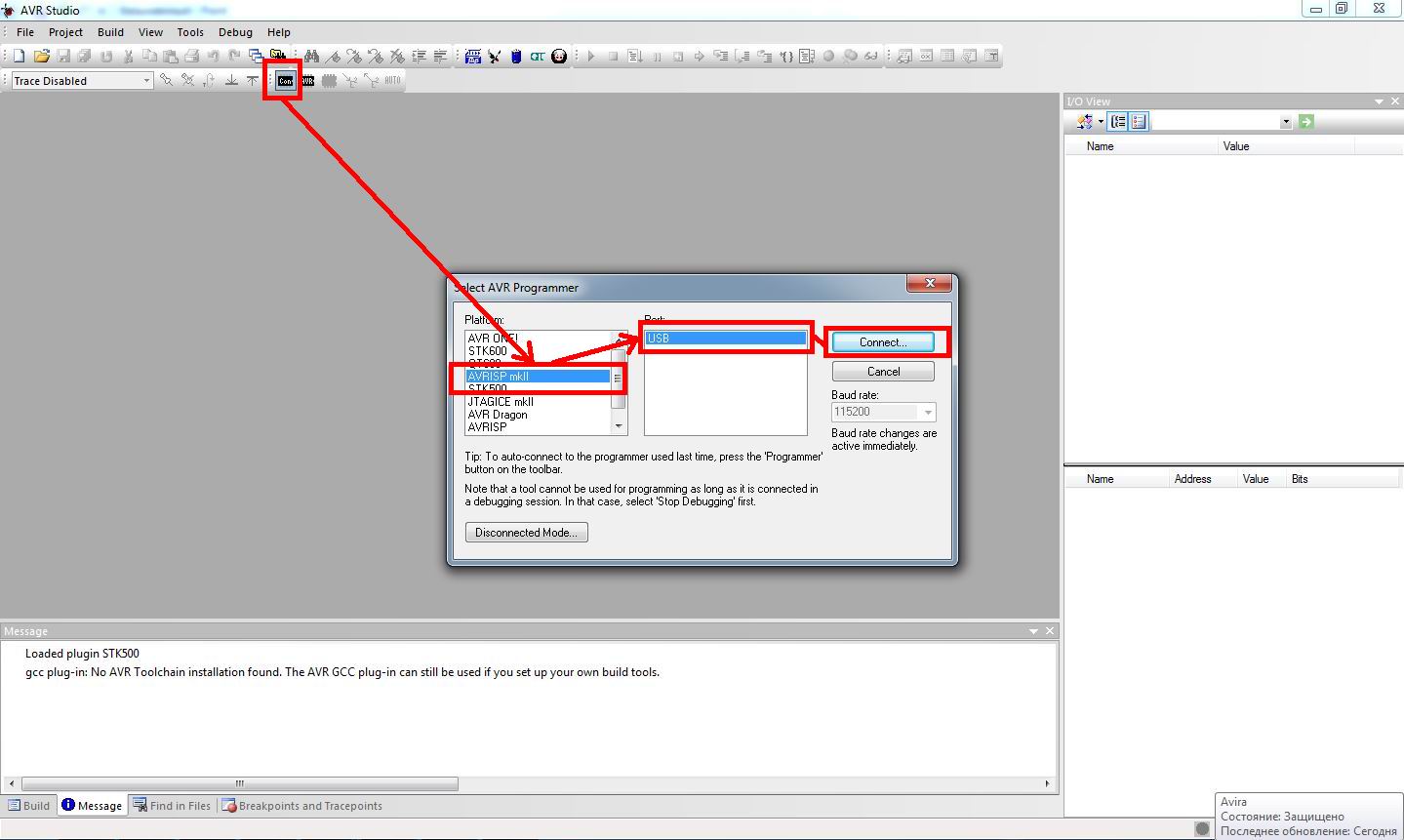Image resolution: width=1404 pixels, height=840 pixels.
Task: Select AVR Dragon in Platform list
Action: click(x=539, y=415)
